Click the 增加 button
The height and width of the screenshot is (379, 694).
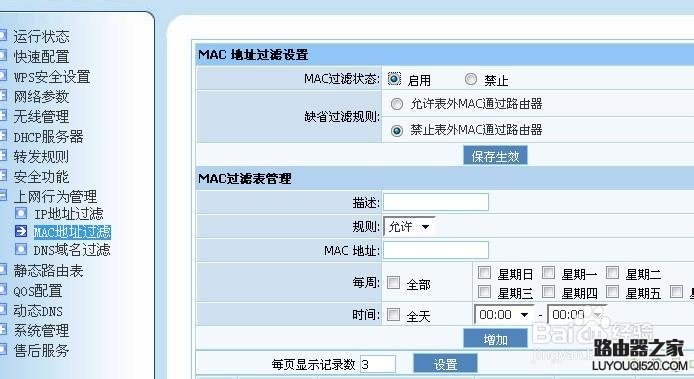pyautogui.click(x=495, y=339)
